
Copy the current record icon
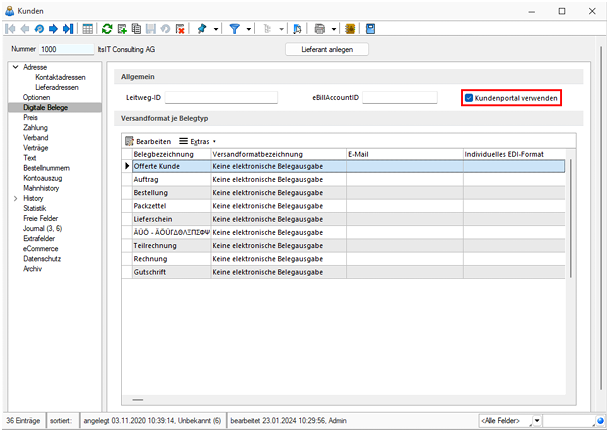coord(136,29)
